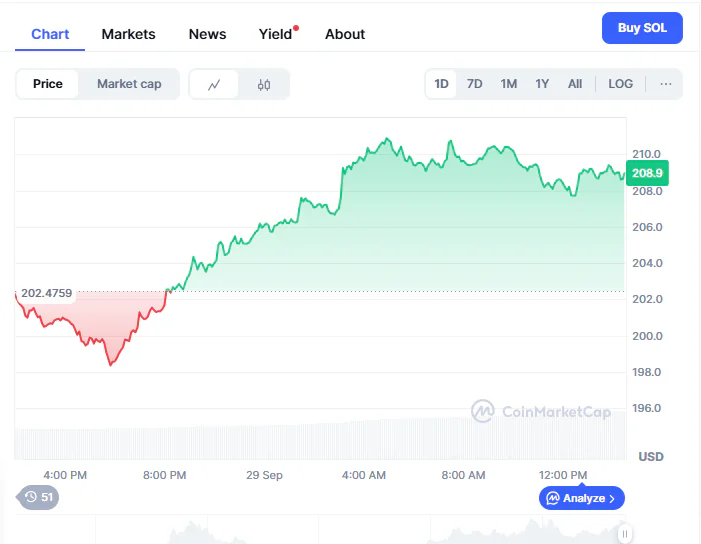The height and width of the screenshot is (544, 701).
Task: Select the 1Y time range
Action: click(x=542, y=84)
